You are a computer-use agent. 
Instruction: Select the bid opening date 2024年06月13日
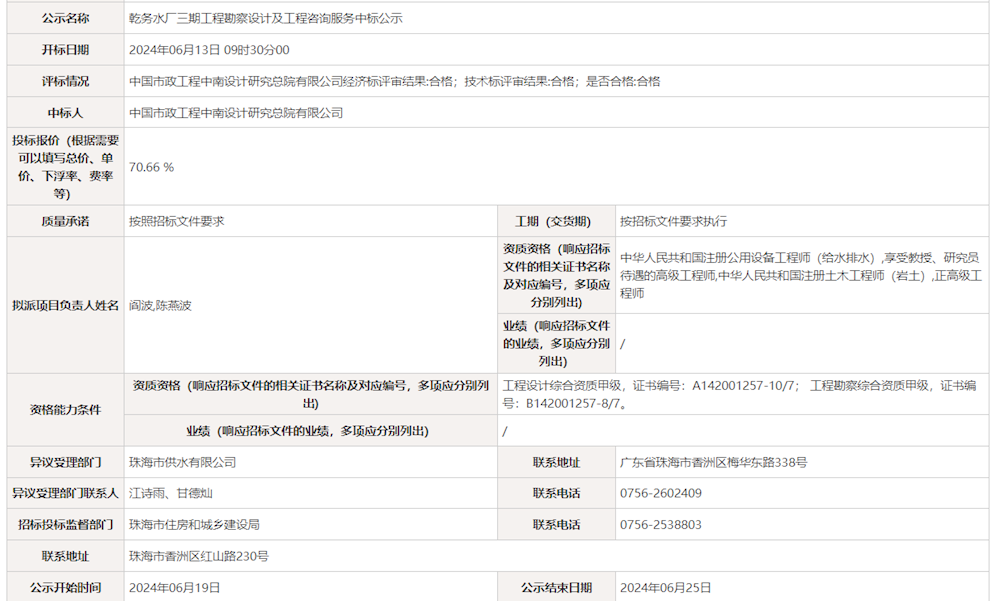pyautogui.click(x=210, y=48)
